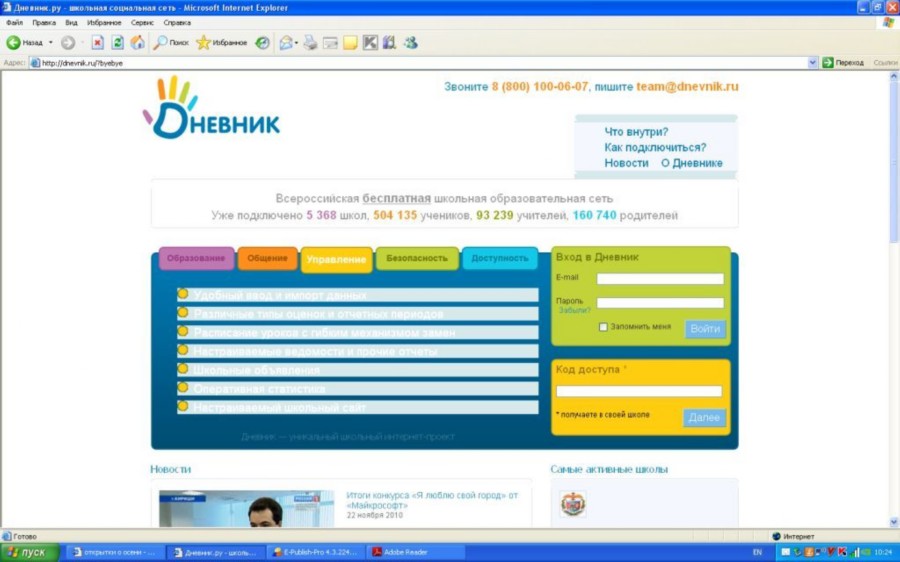Open the Что внутри? link
The image size is (900, 562).
coord(636,132)
